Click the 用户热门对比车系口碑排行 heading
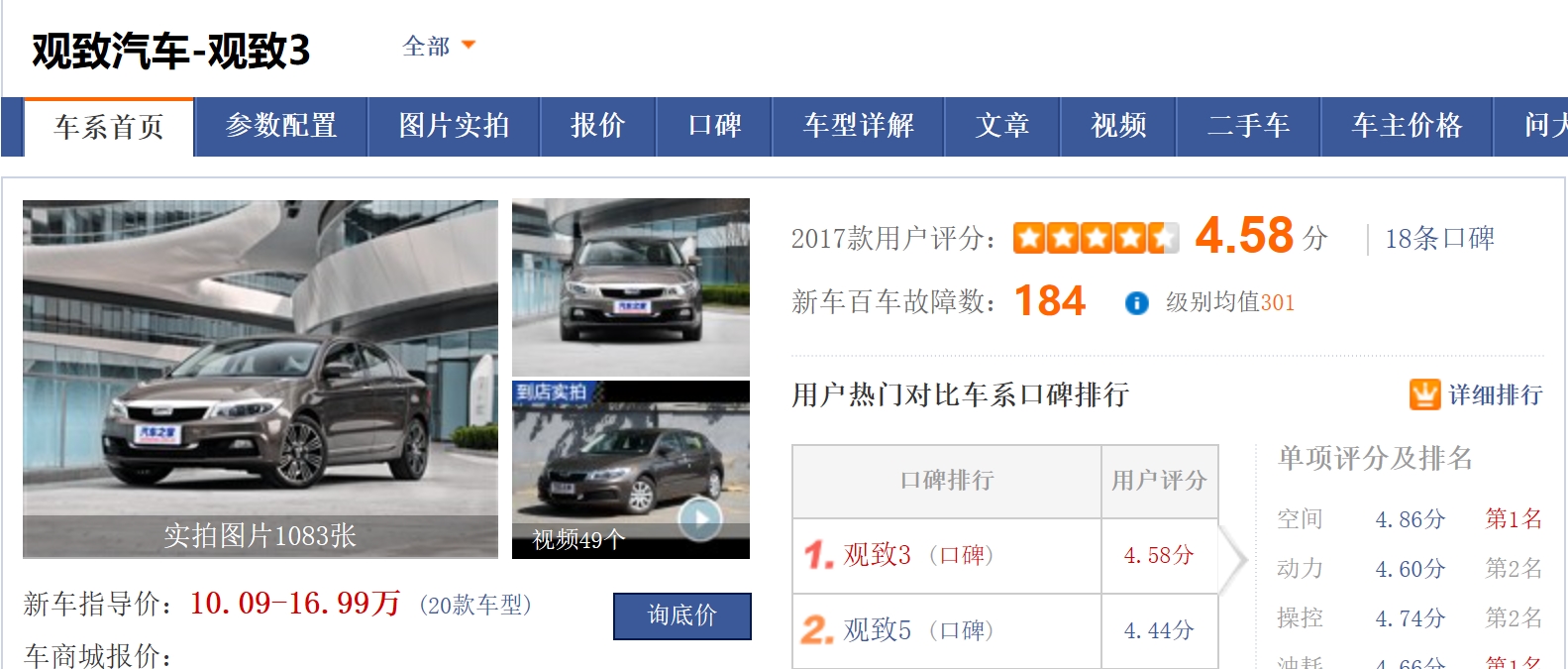This screenshot has height=669, width=1568. coord(960,395)
